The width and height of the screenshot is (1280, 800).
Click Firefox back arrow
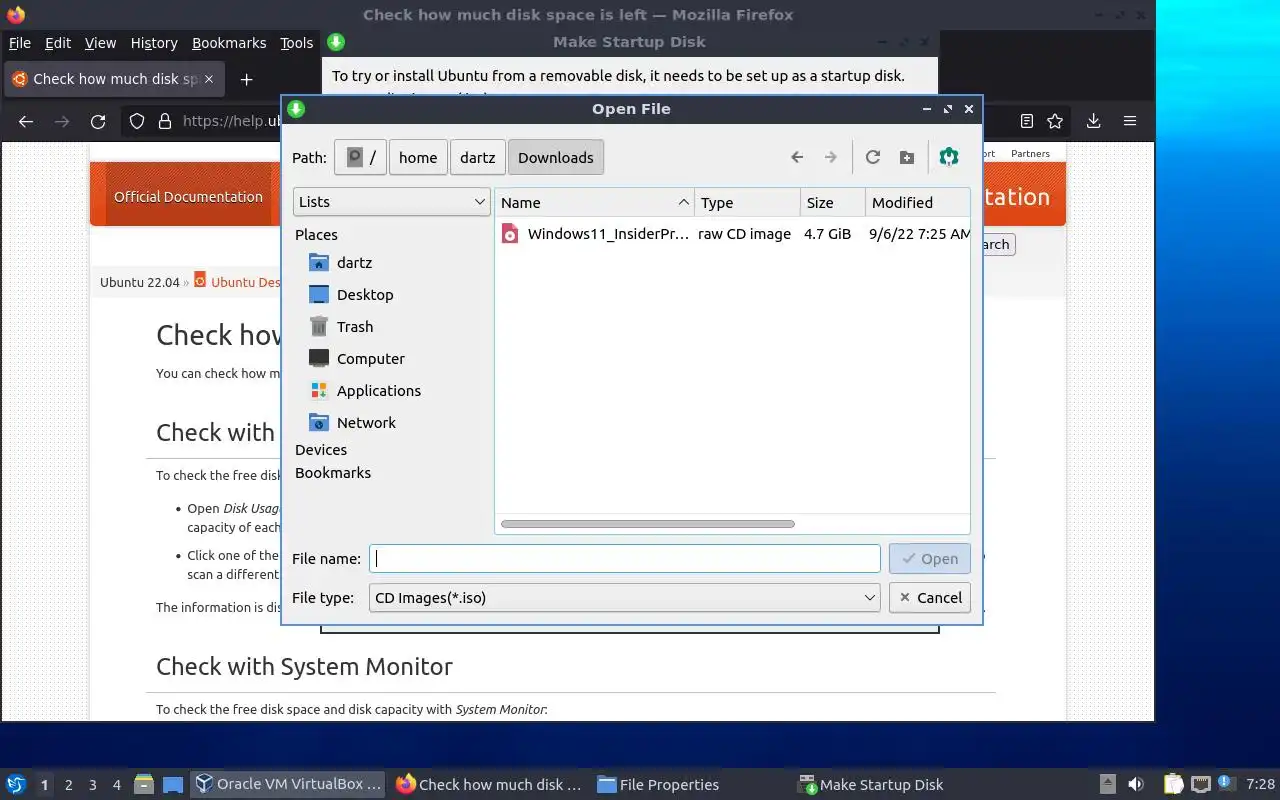tap(26, 121)
